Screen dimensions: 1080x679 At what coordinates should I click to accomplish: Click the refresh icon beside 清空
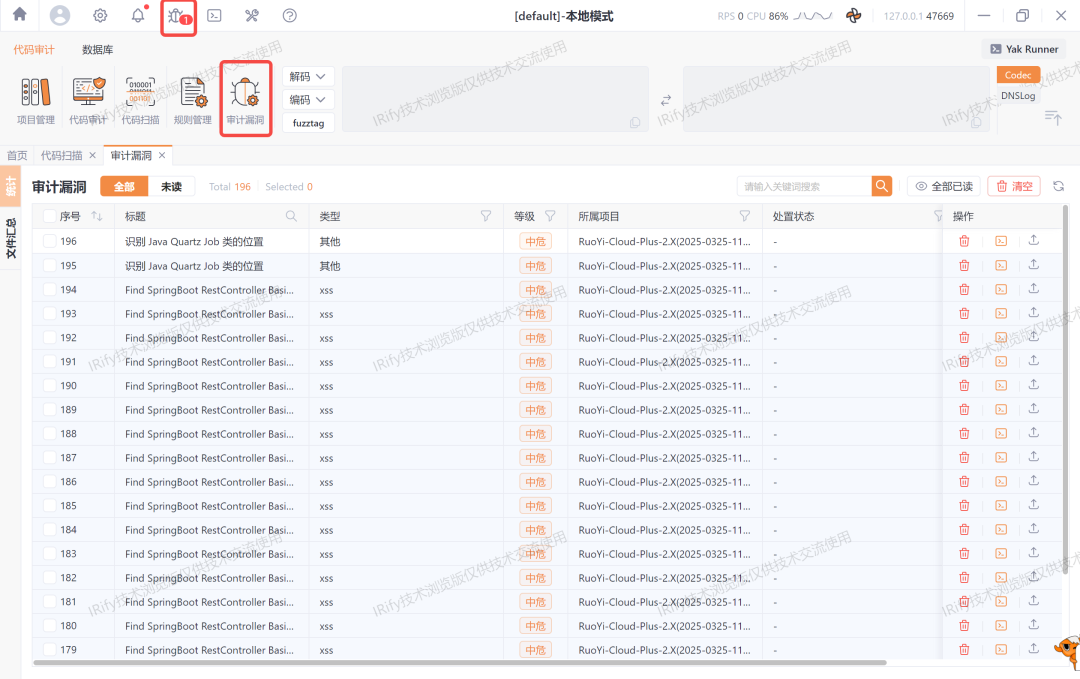(x=1059, y=186)
